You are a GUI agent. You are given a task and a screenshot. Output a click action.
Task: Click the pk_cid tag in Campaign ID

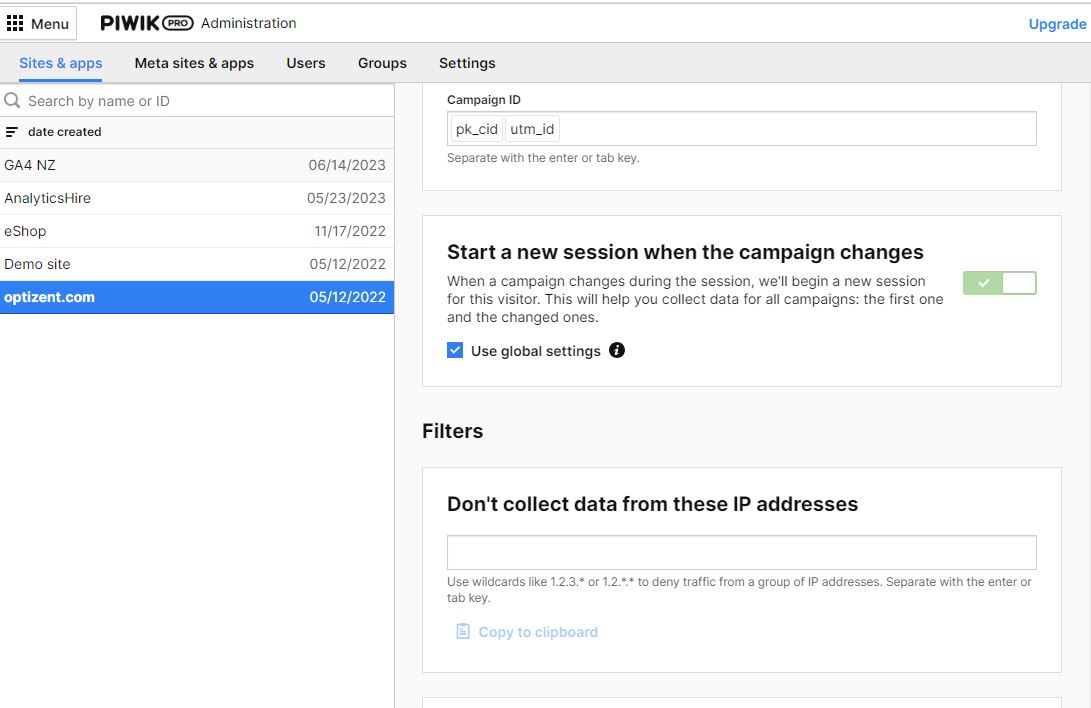coord(475,128)
